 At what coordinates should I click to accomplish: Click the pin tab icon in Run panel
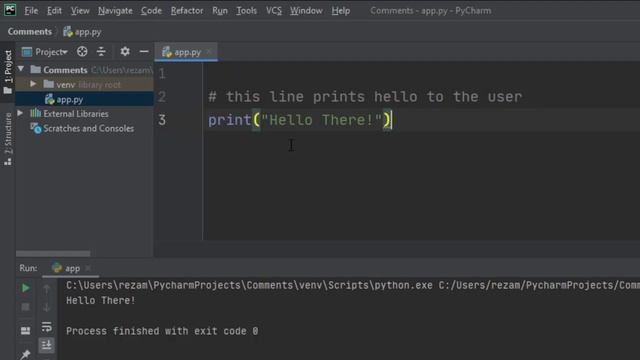pos(25,354)
